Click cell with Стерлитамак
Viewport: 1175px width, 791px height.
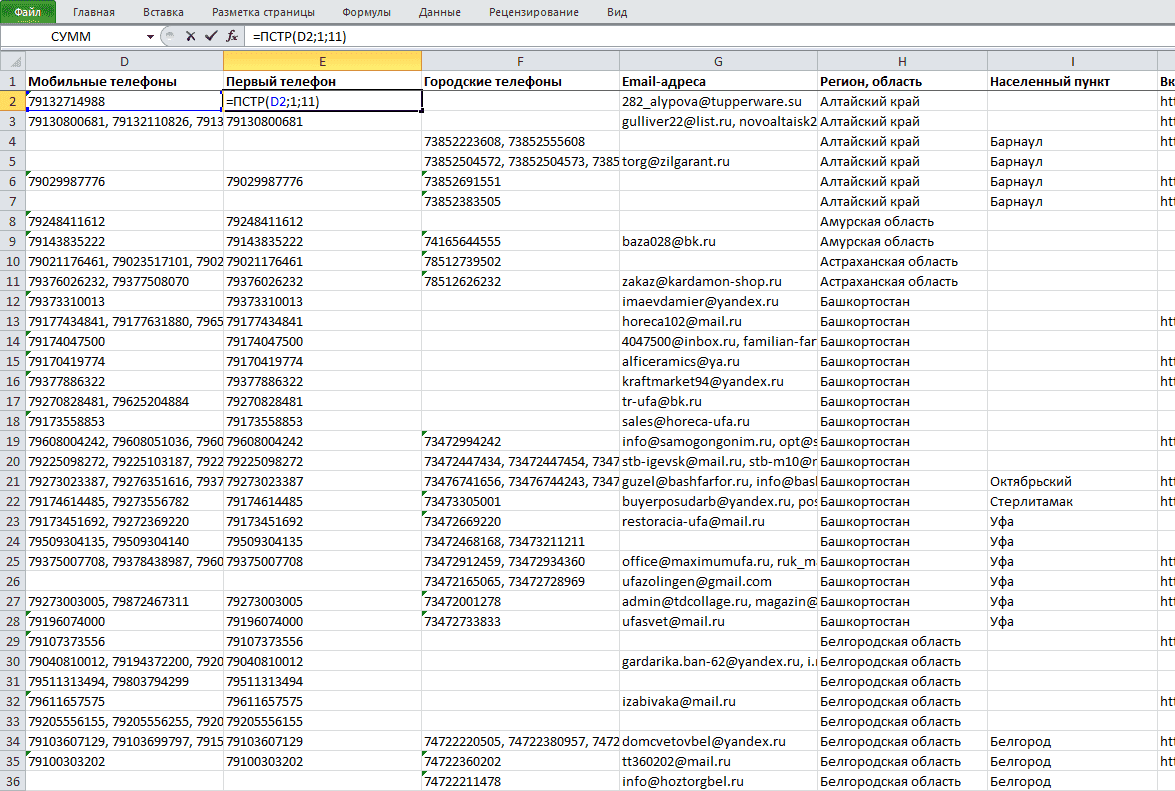click(x=1072, y=501)
